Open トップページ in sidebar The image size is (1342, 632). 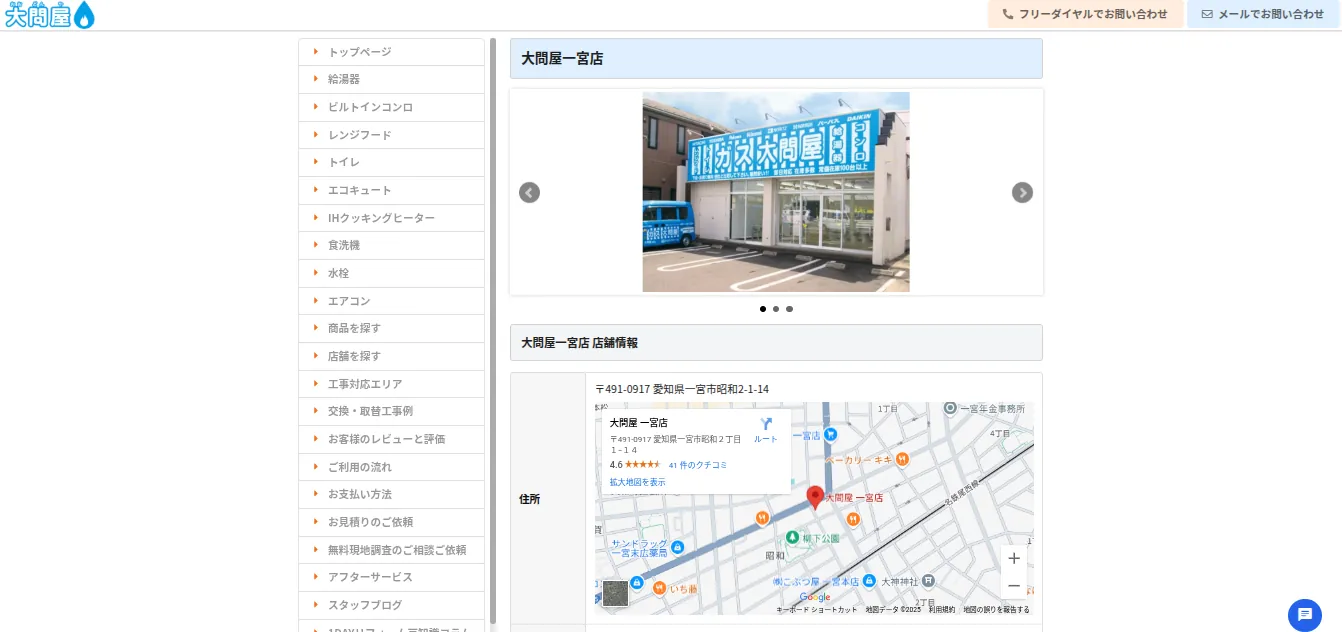click(391, 52)
